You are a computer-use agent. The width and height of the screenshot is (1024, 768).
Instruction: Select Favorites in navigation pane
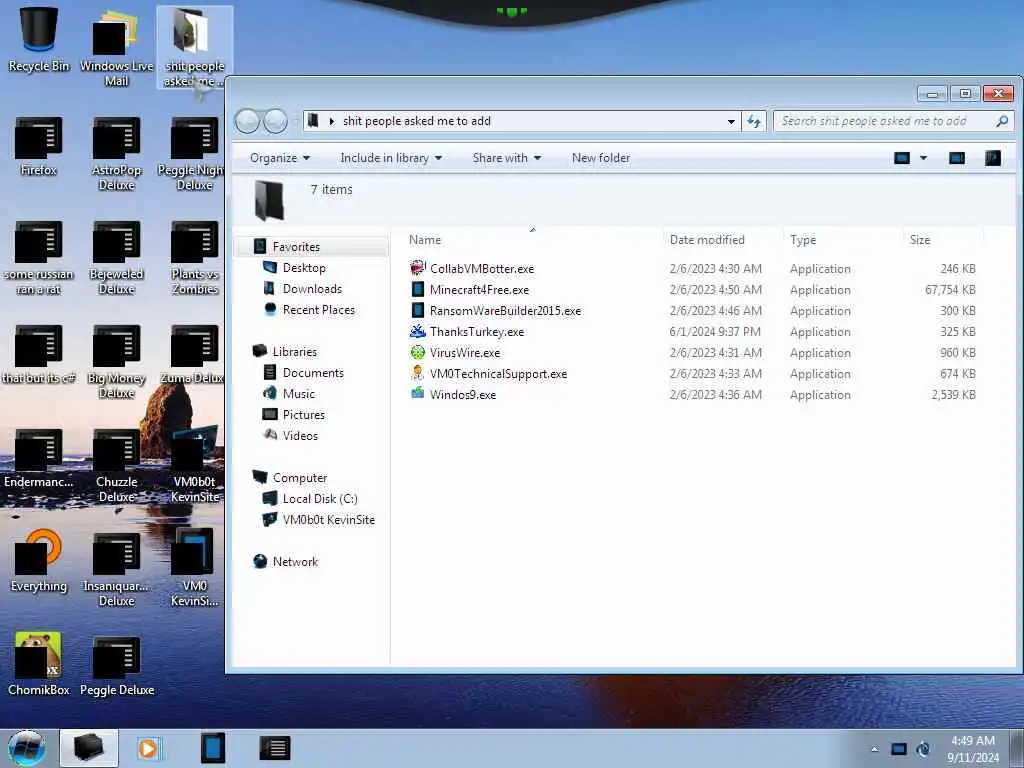point(296,247)
